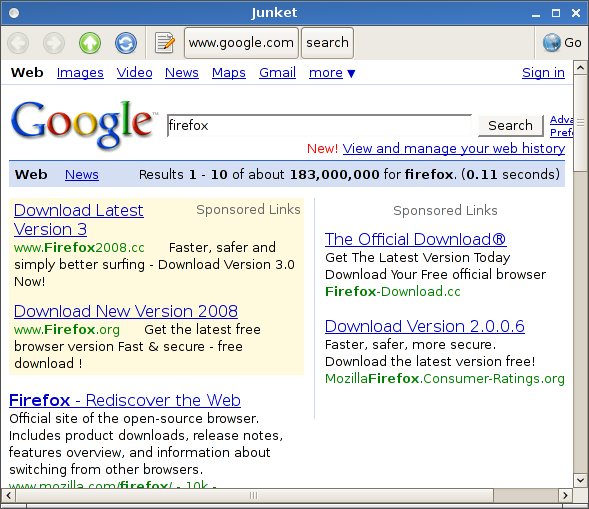Open Firefox - Rediscover the Web result
Screen dimensions: 589x509
(125, 400)
